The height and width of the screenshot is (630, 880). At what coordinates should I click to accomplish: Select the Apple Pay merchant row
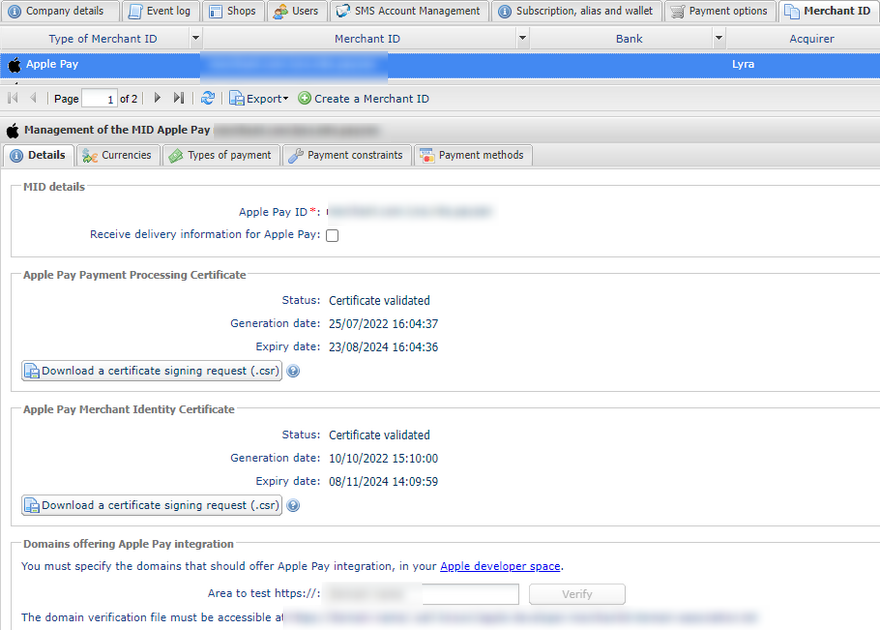pyautogui.click(x=440, y=65)
